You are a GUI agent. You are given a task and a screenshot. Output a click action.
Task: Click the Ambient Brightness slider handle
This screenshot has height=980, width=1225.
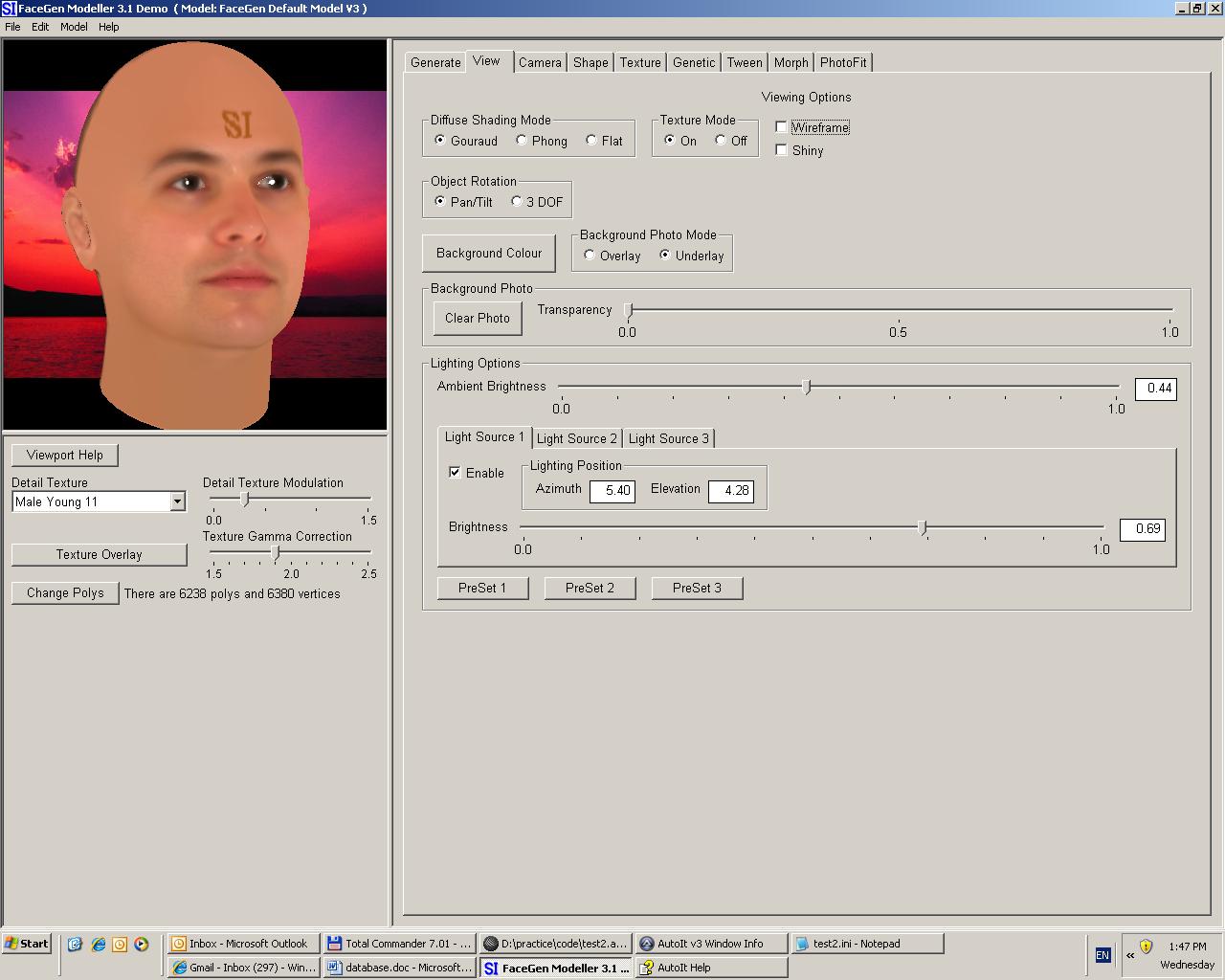coord(806,387)
